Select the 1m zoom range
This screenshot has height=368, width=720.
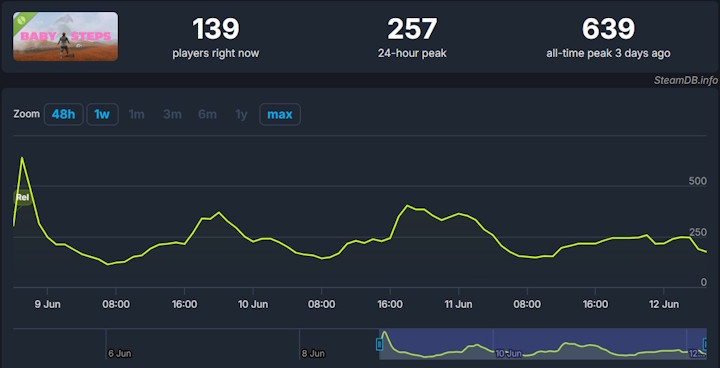[136, 114]
